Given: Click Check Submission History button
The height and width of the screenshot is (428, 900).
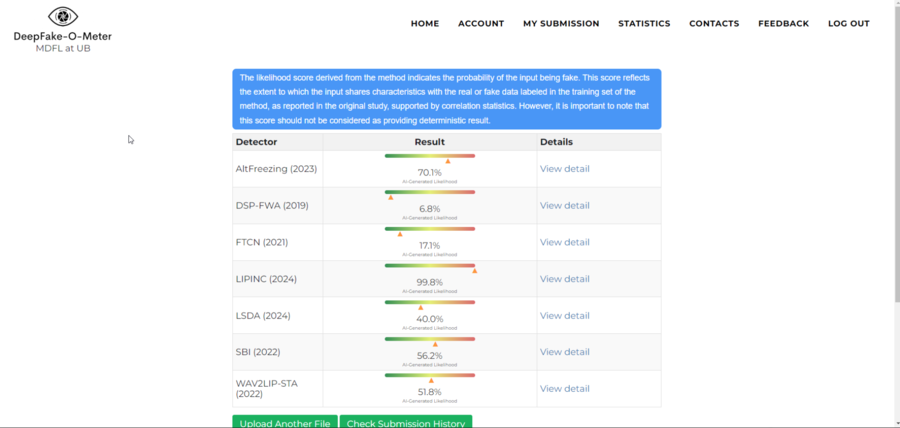Looking at the screenshot, I should pos(405,423).
